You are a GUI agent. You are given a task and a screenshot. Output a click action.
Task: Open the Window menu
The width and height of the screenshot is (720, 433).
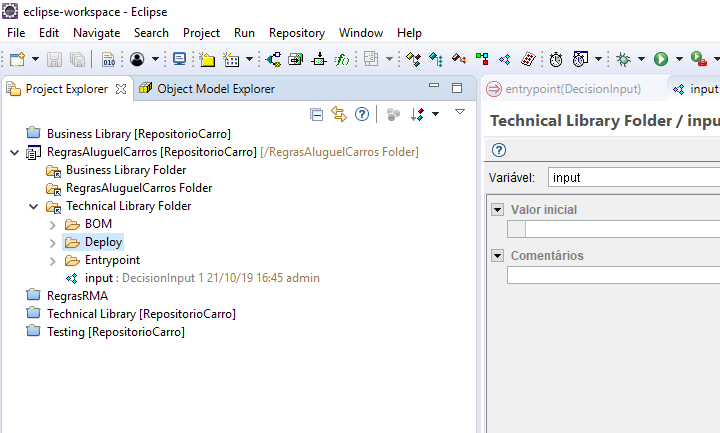pos(361,33)
